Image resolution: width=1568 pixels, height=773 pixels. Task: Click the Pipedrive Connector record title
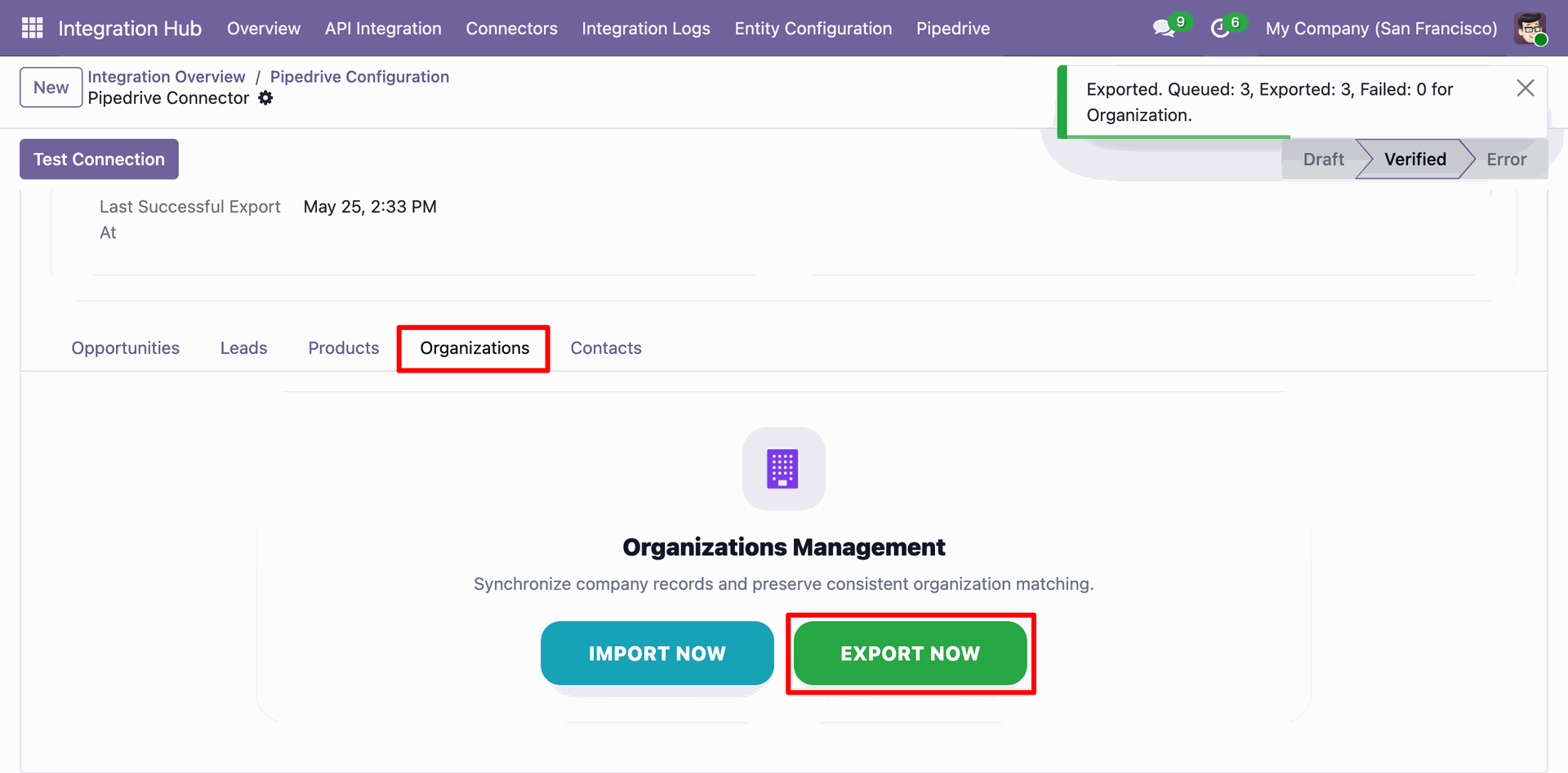(x=168, y=98)
